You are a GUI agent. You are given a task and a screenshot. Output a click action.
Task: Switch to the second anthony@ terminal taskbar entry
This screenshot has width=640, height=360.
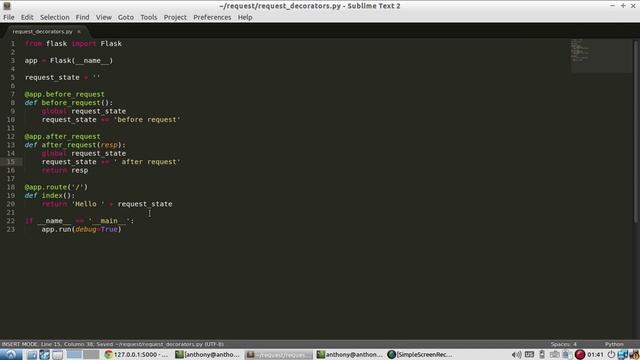350,355
